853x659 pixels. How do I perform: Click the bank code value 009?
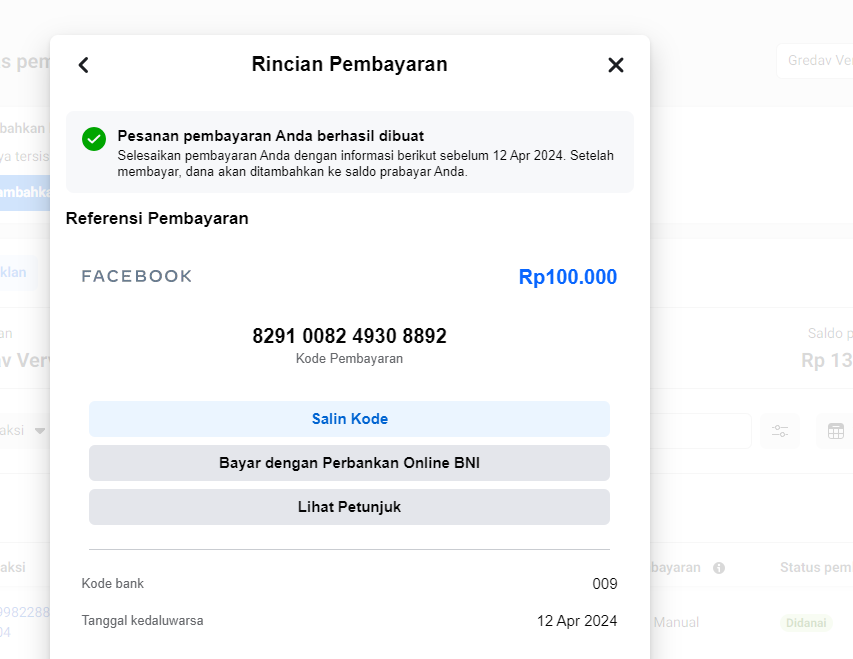[x=604, y=584]
